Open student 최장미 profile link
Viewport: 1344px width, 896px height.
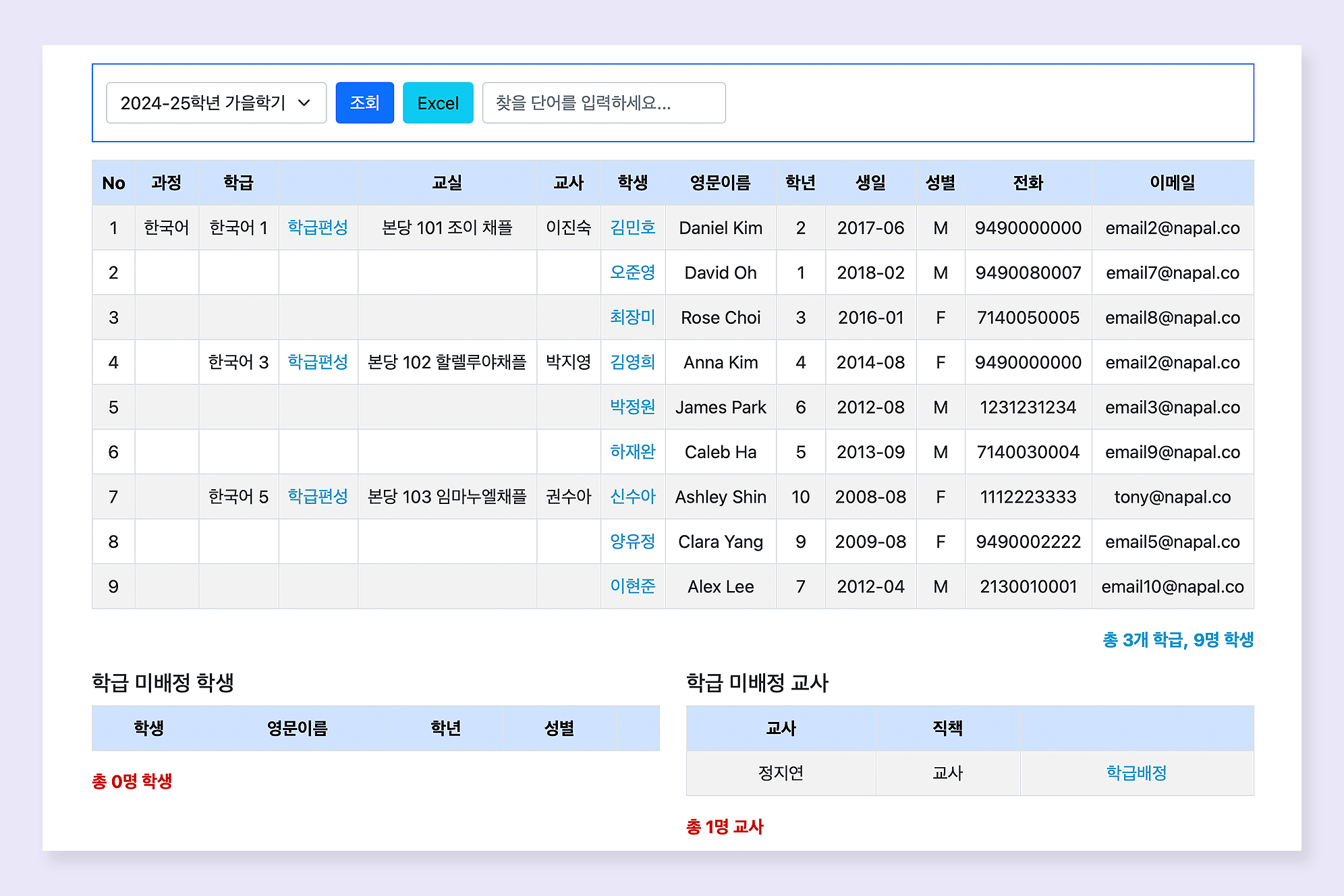[x=633, y=317]
